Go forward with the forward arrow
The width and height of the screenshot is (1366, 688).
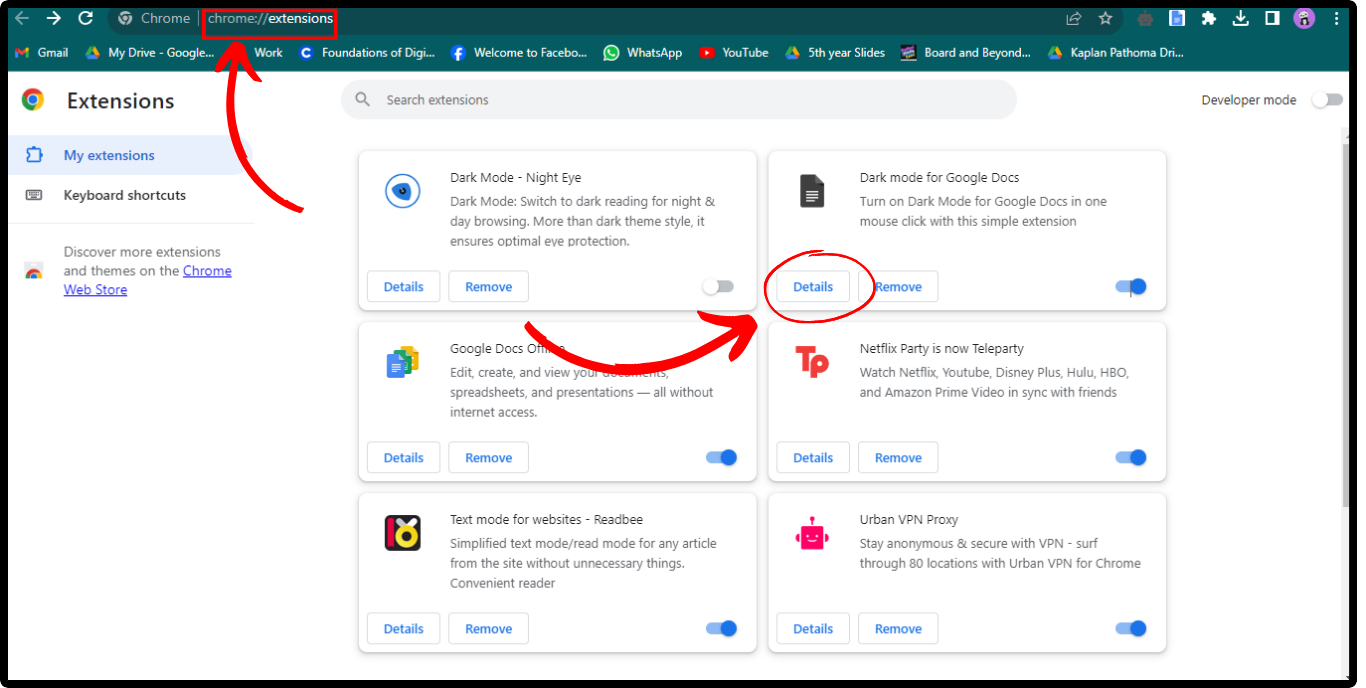[54, 18]
